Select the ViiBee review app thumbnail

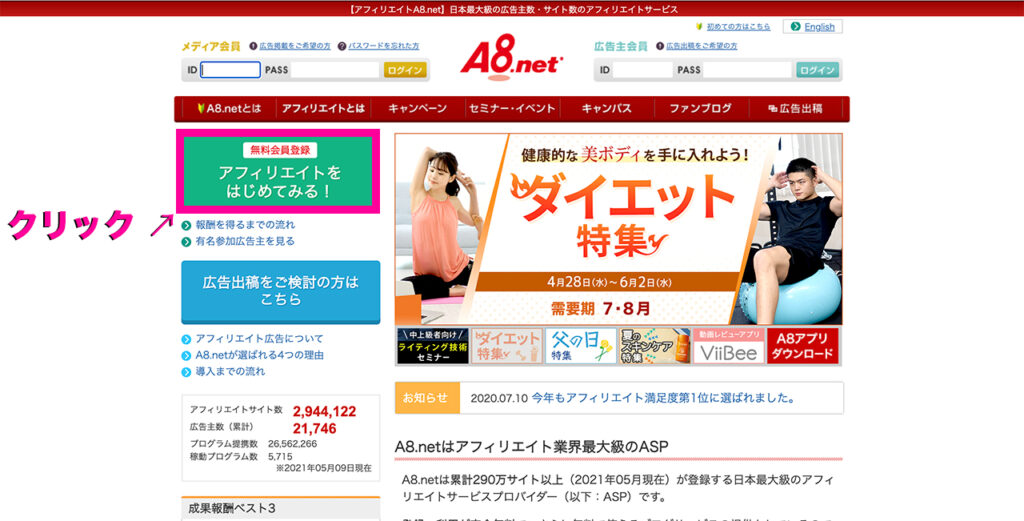(x=728, y=346)
